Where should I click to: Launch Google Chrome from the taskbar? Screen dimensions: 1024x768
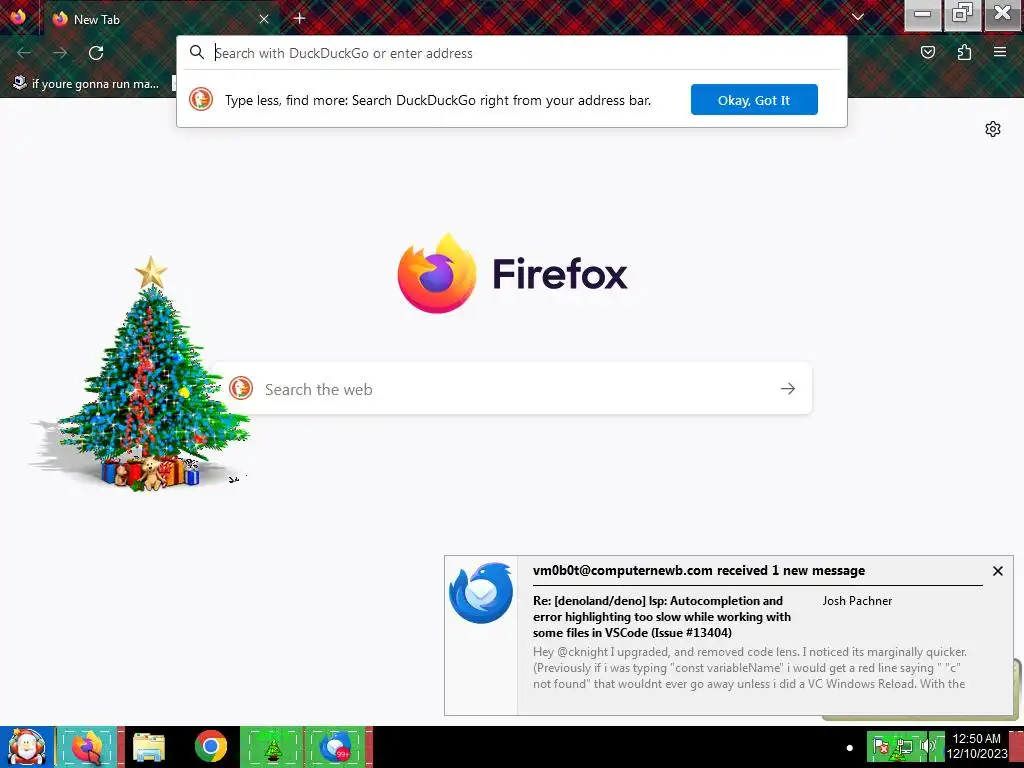(210, 747)
